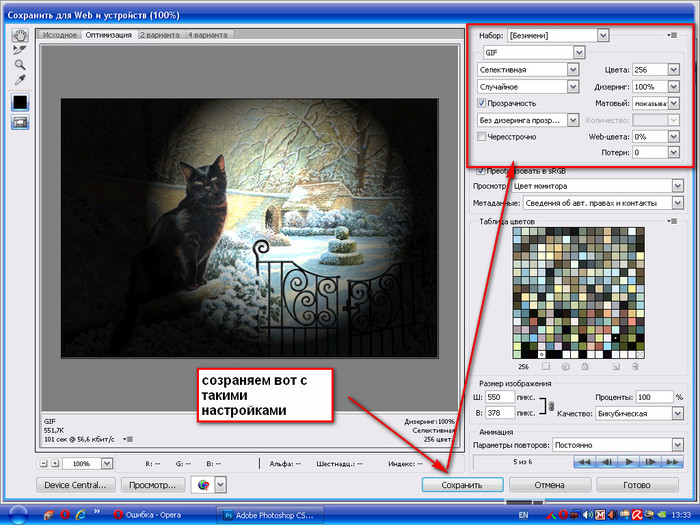The height and width of the screenshot is (525, 700).
Task: Click the zoom out minus icon
Action: pyautogui.click(x=43, y=463)
